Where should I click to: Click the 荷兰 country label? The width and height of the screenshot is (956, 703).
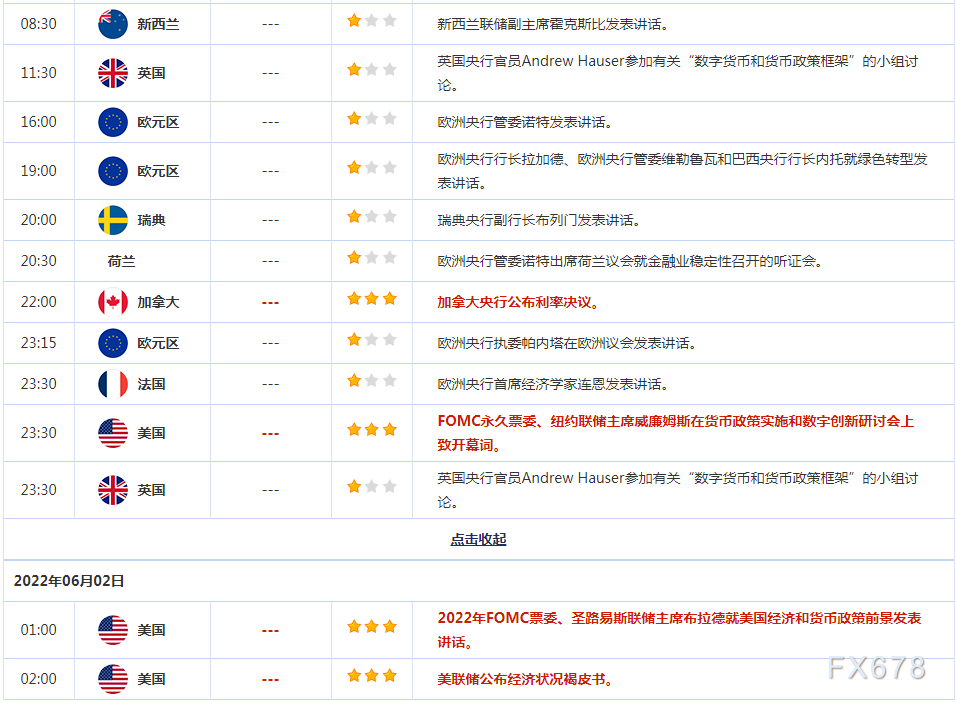(x=121, y=261)
